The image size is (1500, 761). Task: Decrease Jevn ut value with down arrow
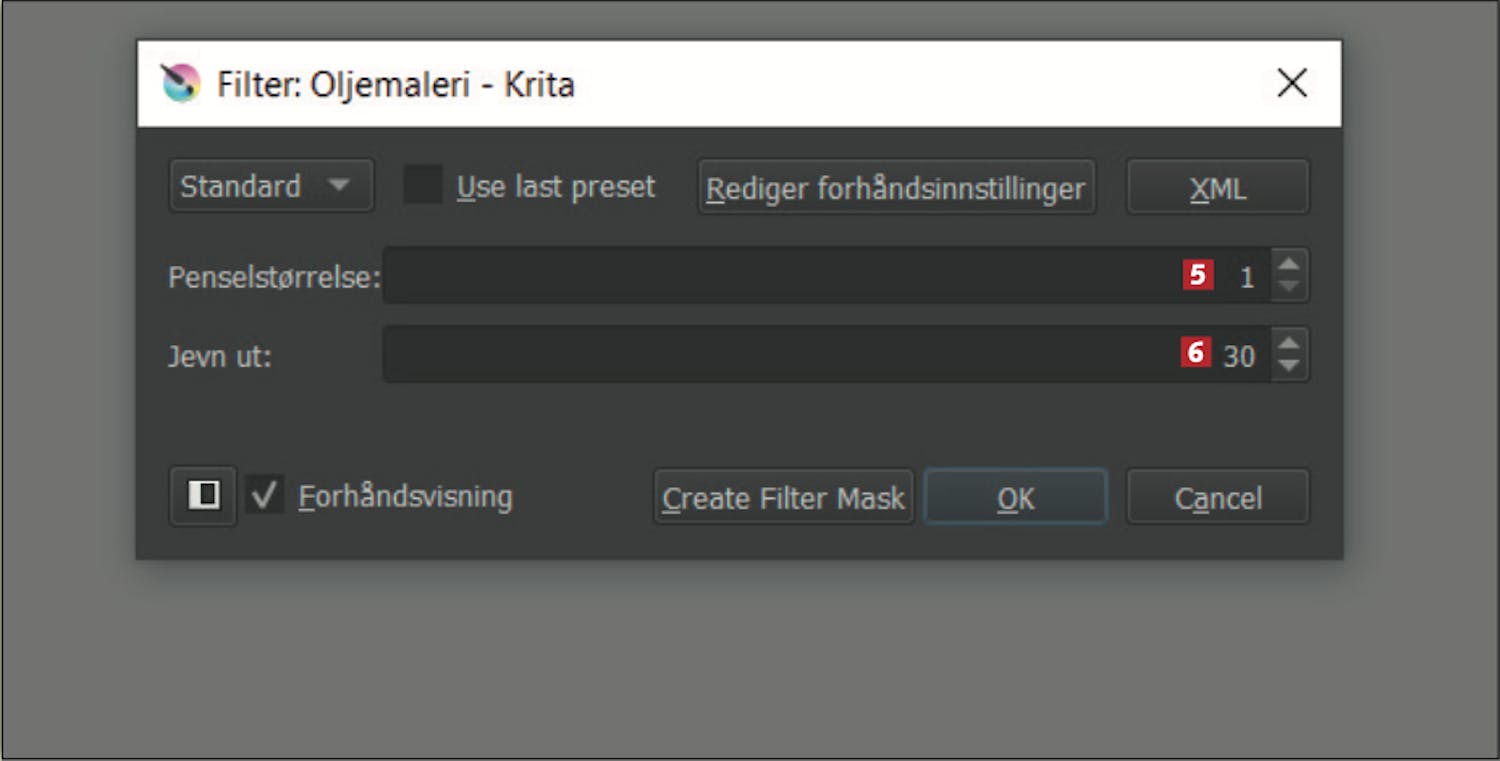(1289, 366)
